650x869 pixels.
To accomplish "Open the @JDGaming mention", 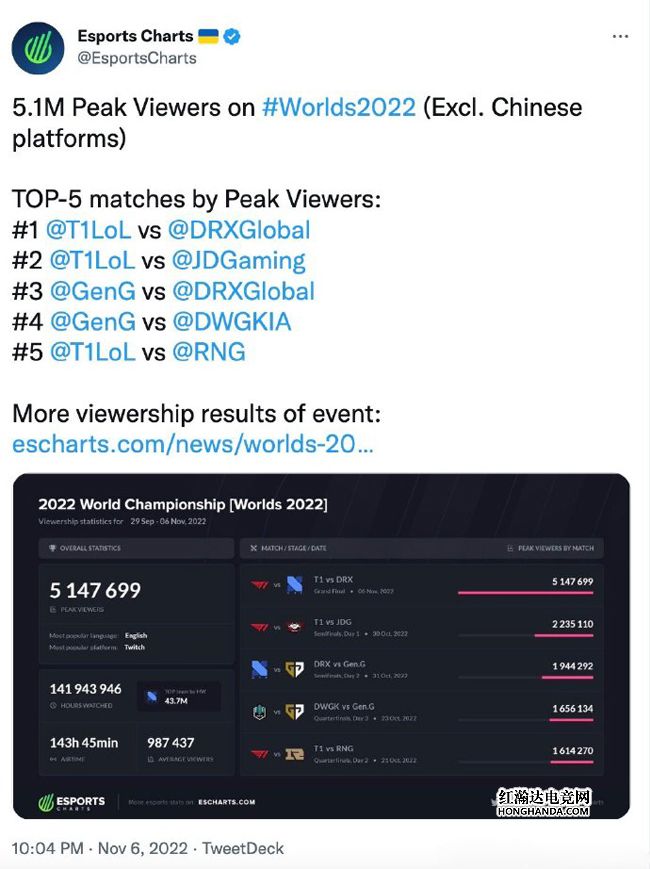I will (239, 260).
